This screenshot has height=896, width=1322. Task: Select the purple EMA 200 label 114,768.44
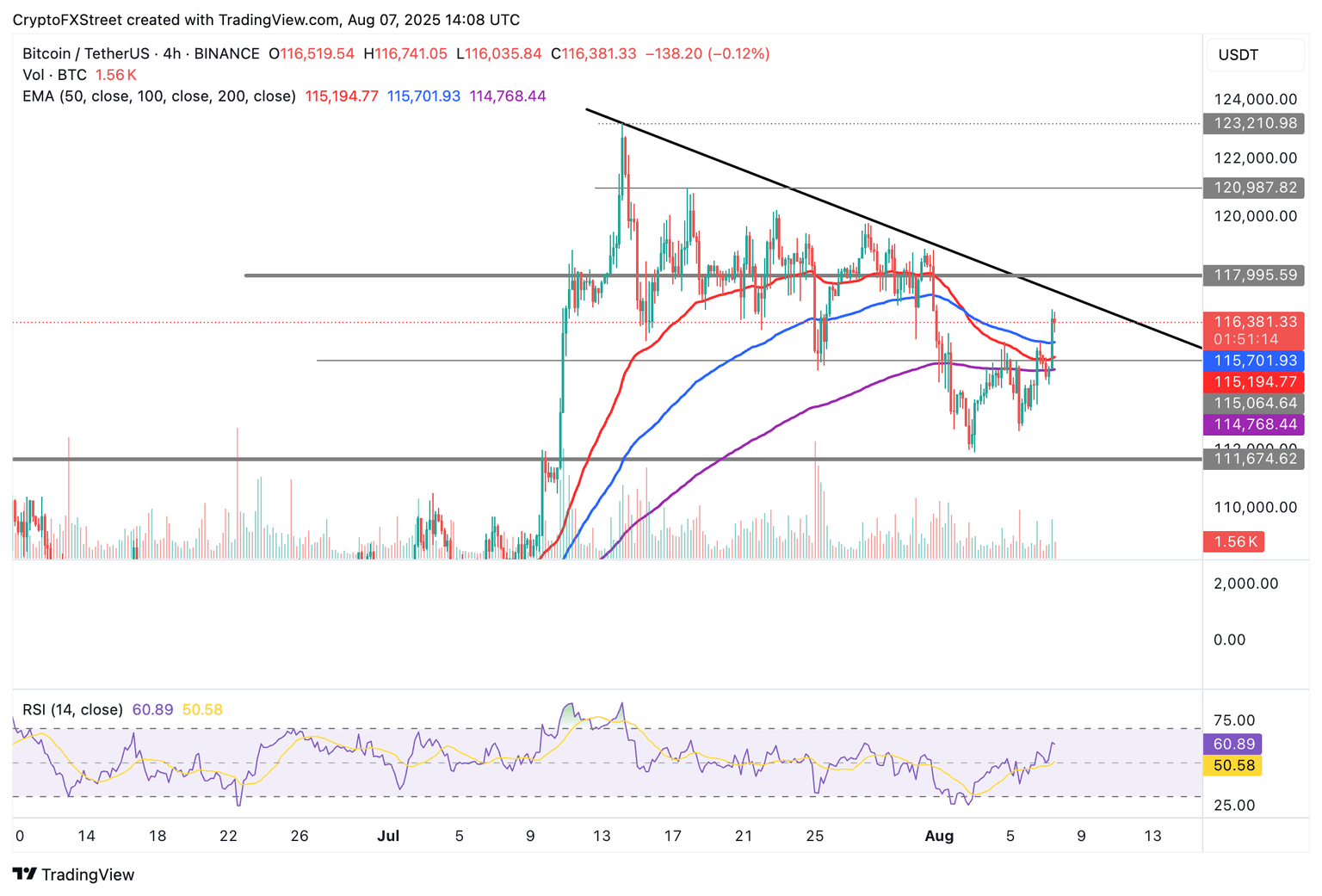tap(1253, 424)
